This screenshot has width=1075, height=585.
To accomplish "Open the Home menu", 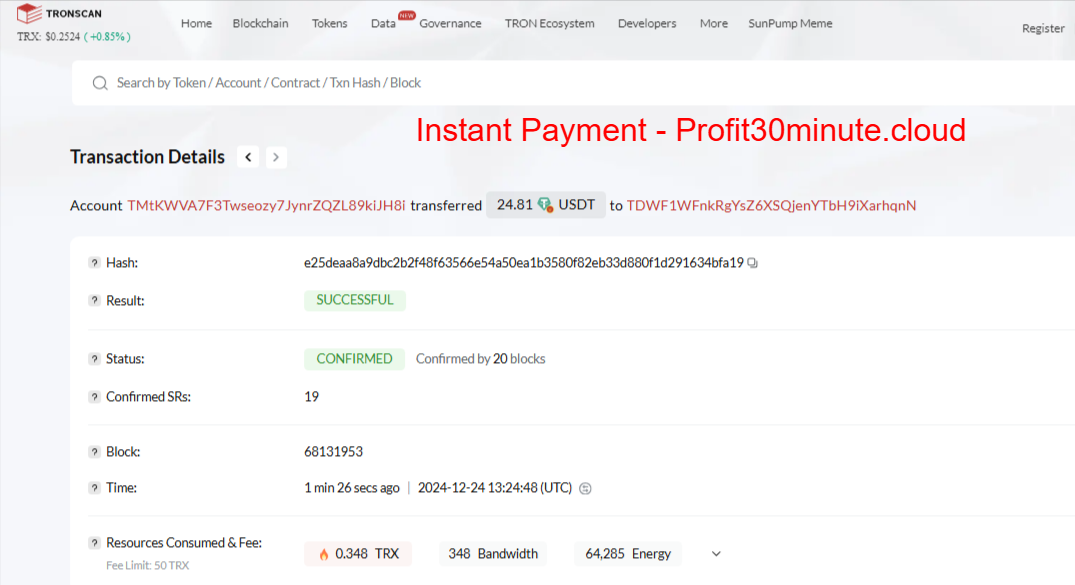I will [196, 23].
